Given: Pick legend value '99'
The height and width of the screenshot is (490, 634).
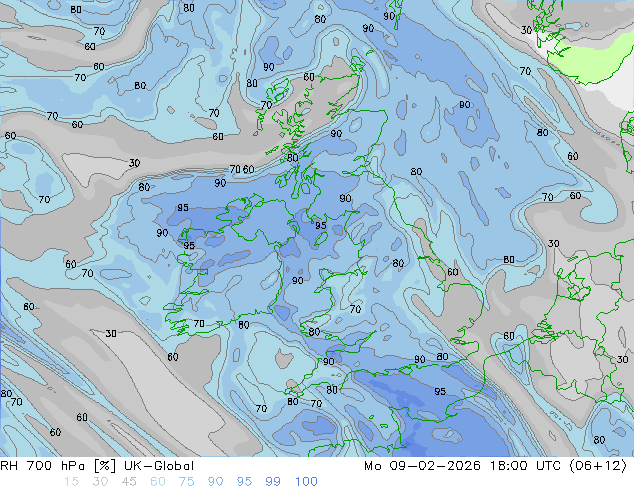Looking at the screenshot, I should 273,482.
